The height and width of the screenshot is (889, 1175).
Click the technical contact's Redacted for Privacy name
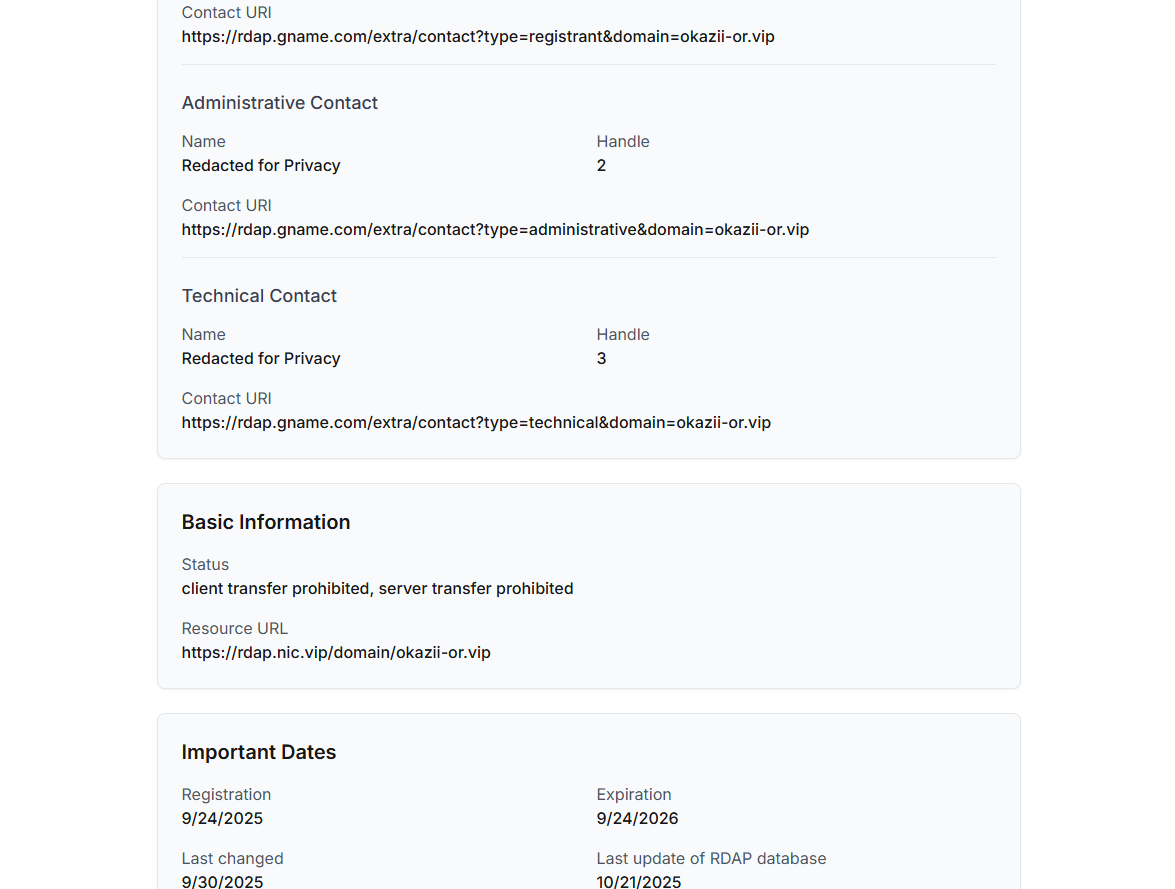point(261,359)
